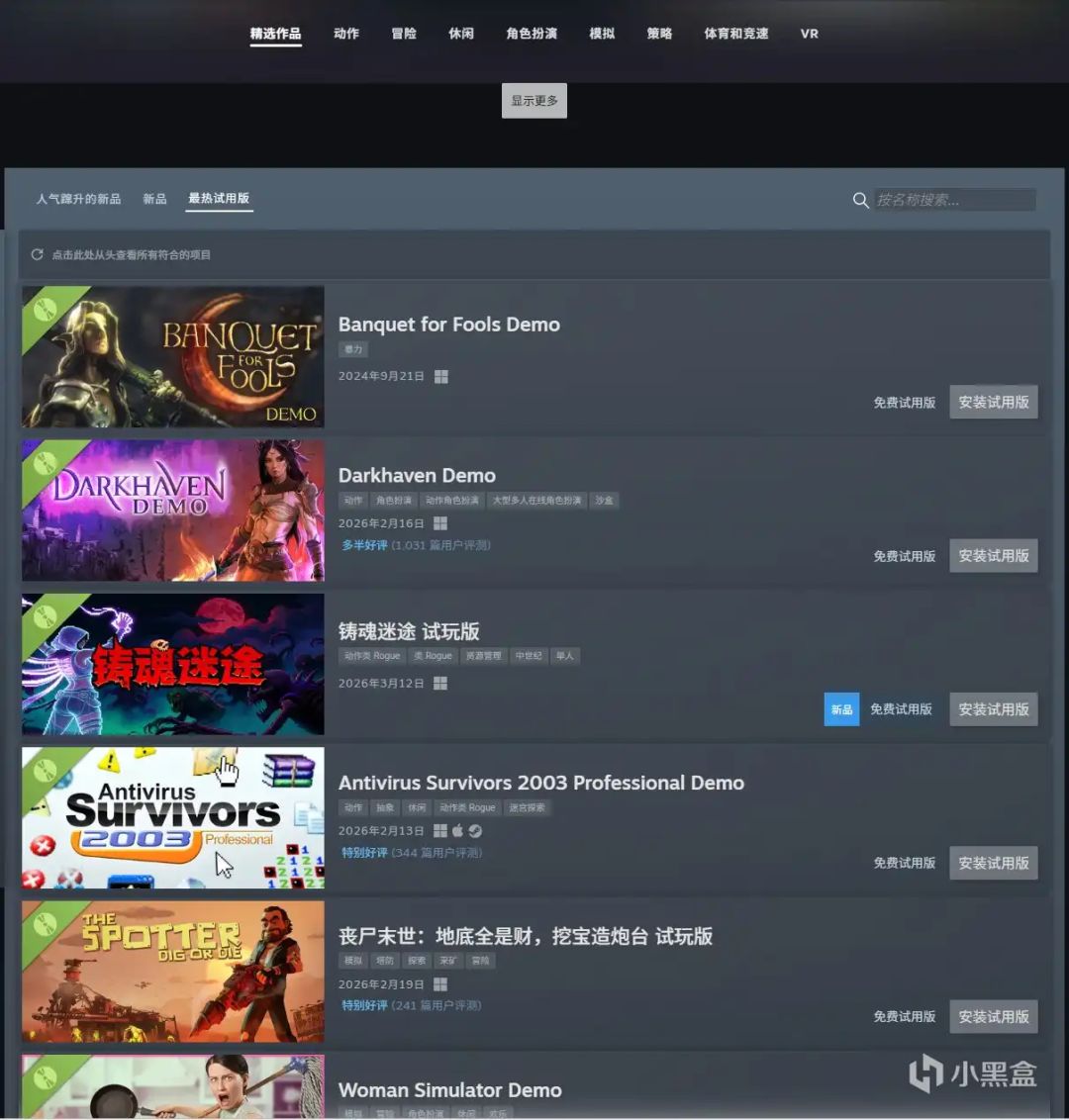This screenshot has width=1069, height=1120.
Task: Click 安装试用版 for Darkhaven Demo
Action: point(993,556)
